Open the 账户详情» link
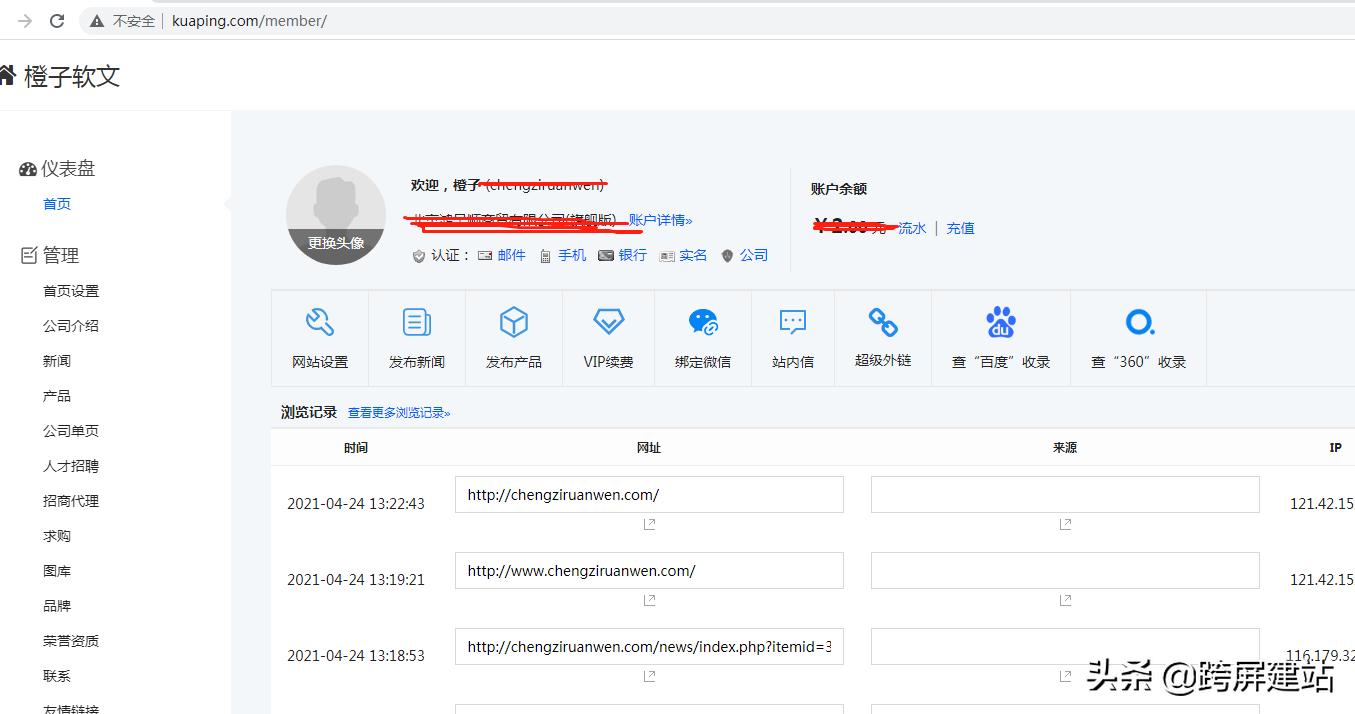Image resolution: width=1355 pixels, height=714 pixels. pyautogui.click(x=660, y=220)
